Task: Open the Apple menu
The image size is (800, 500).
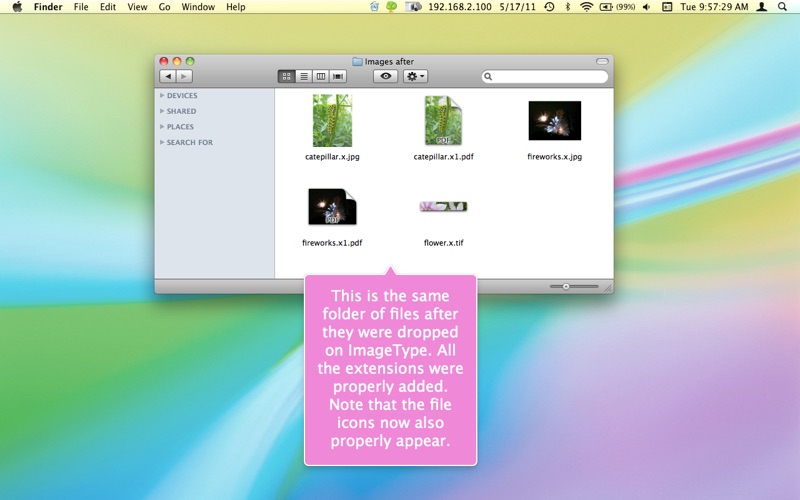Action: point(17,7)
